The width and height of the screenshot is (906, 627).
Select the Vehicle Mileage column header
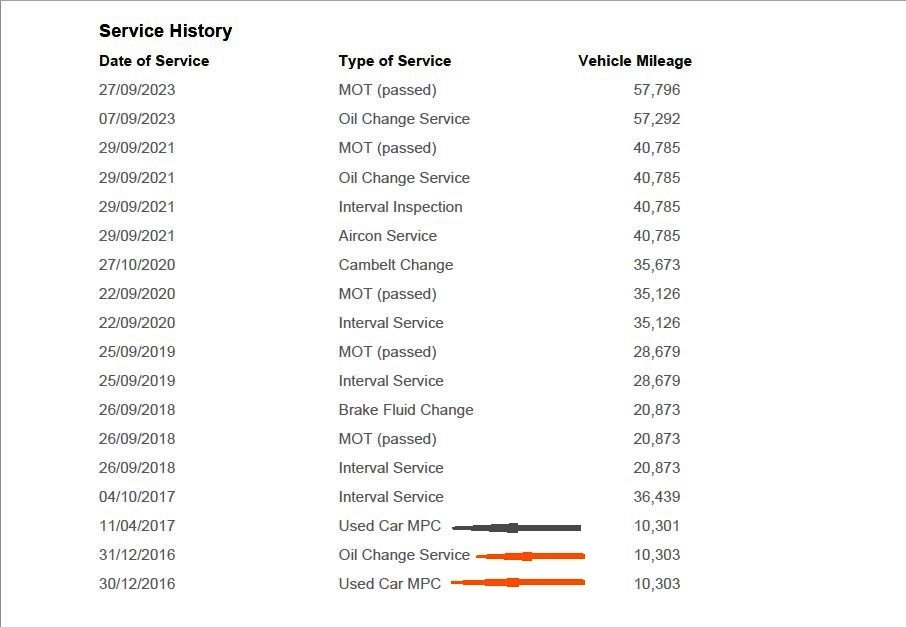(634, 61)
